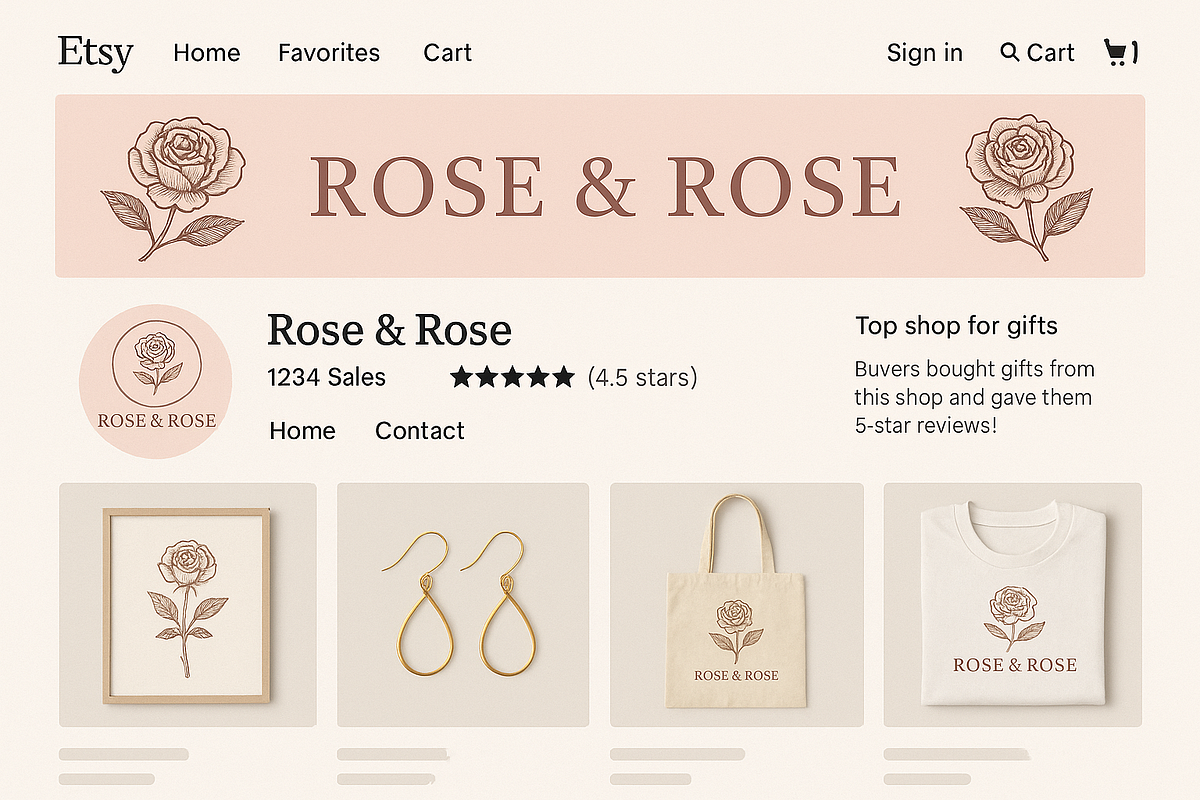Open Cart link beside Favorites

coord(447,53)
